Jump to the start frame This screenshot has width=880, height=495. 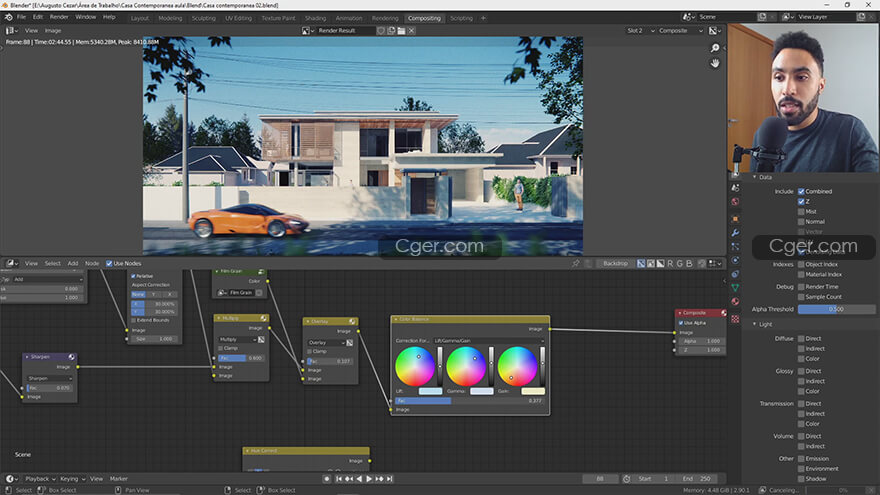338,479
